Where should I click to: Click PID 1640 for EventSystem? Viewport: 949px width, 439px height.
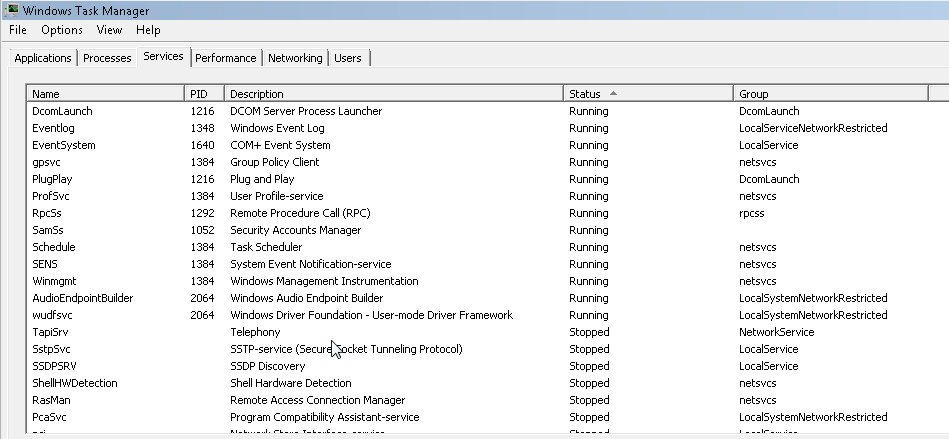(x=202, y=145)
